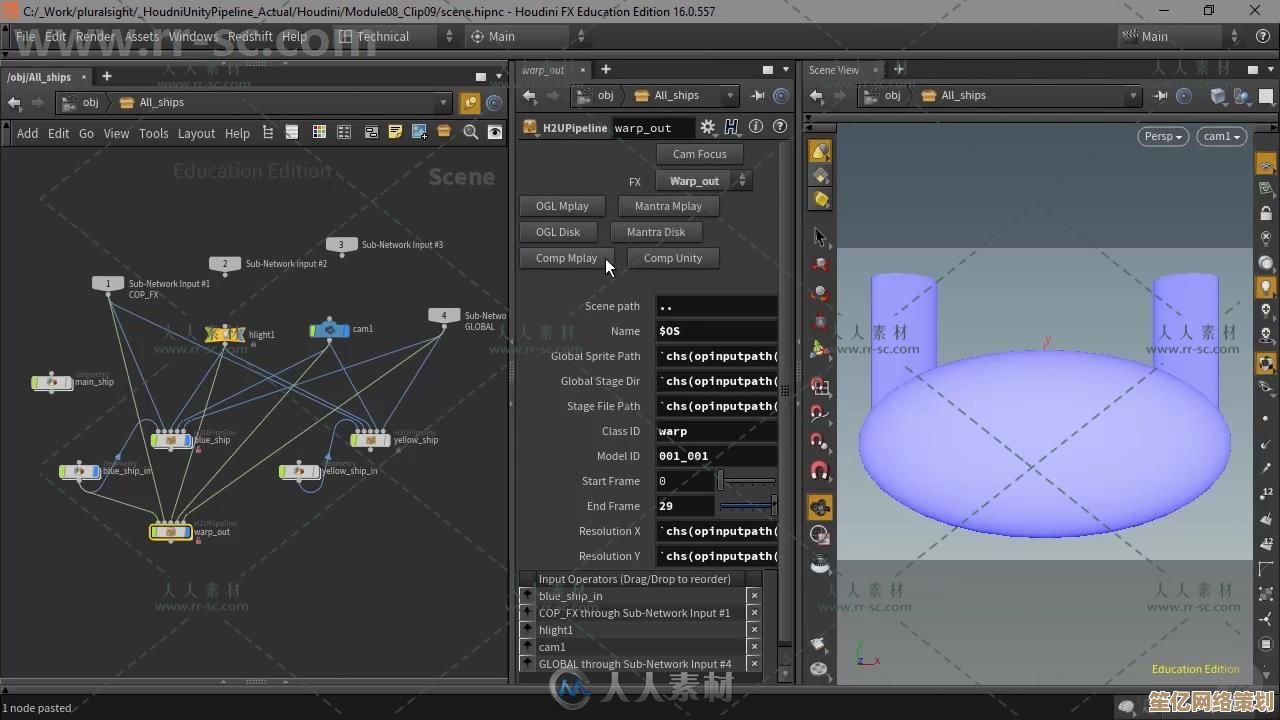The image size is (1280, 720).
Task: Toggle the pin icon in parameter pane
Action: tap(758, 96)
